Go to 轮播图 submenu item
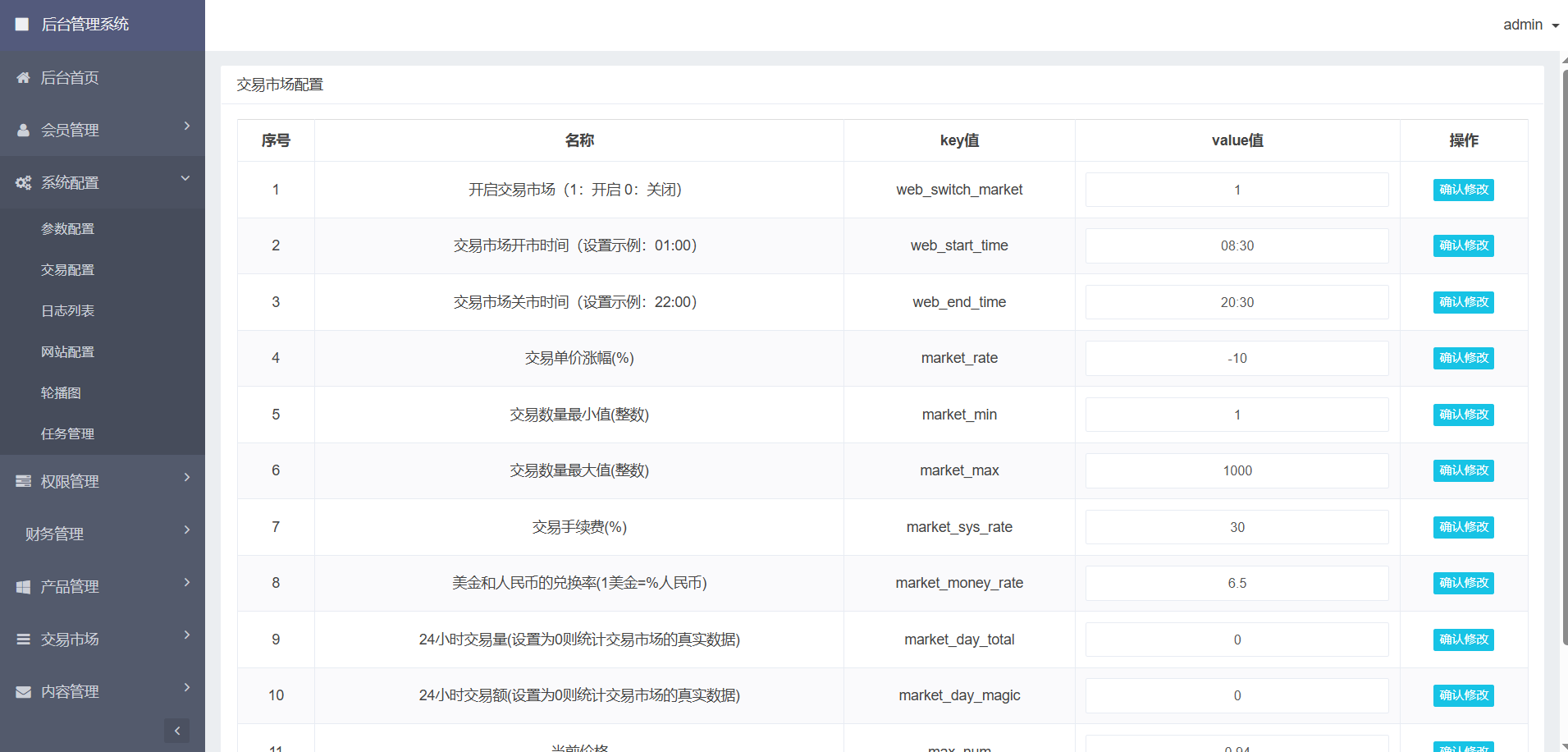1568x752 pixels. click(62, 393)
